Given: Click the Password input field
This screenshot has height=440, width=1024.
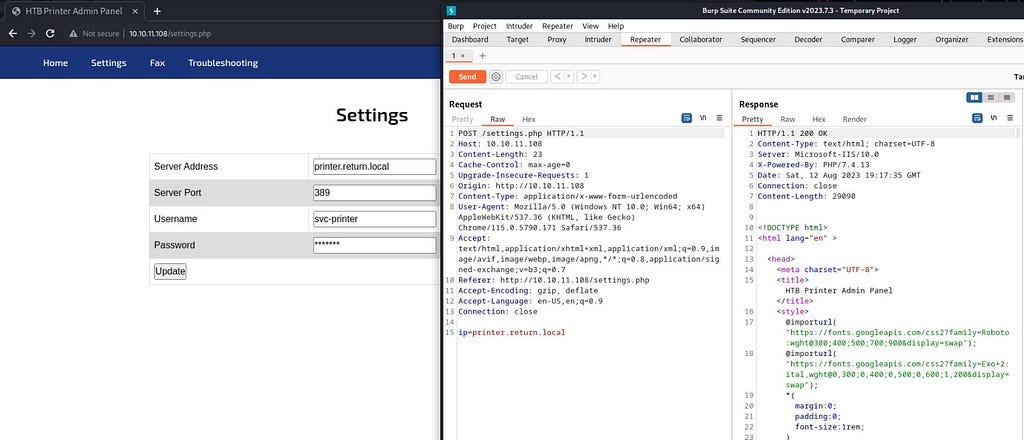Looking at the screenshot, I should (x=374, y=245).
